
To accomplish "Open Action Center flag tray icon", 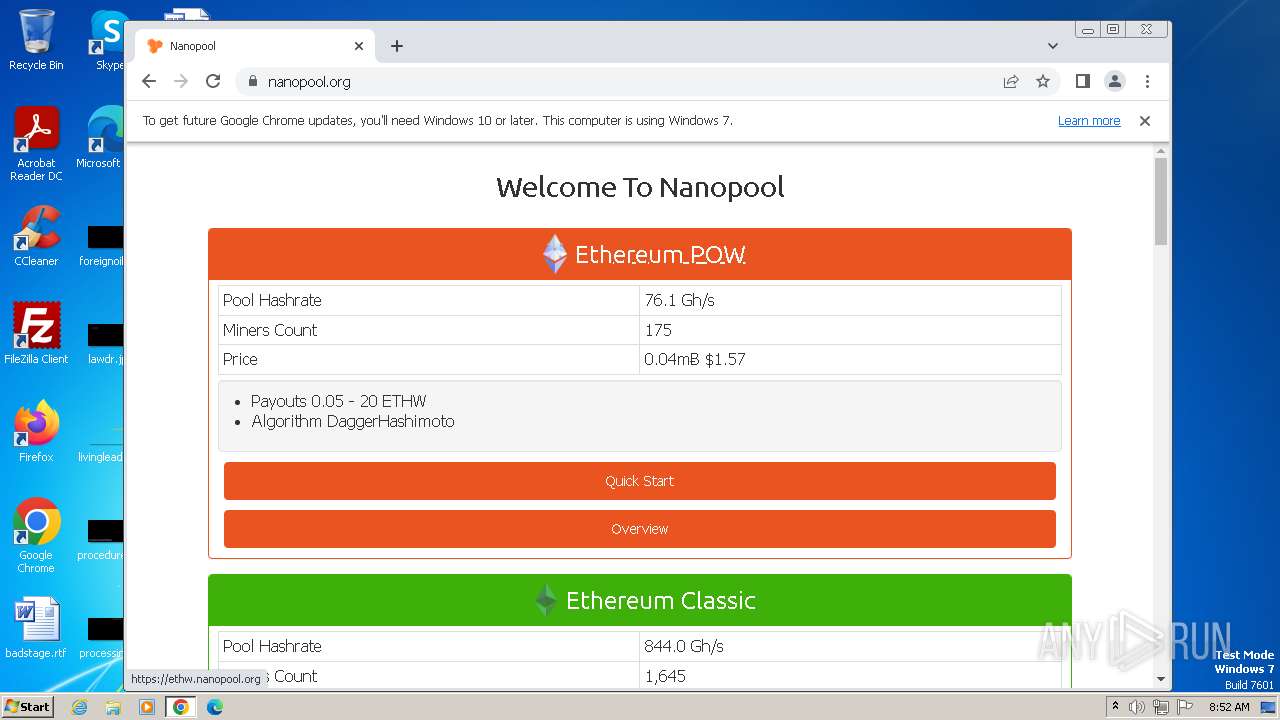I will (1184, 707).
